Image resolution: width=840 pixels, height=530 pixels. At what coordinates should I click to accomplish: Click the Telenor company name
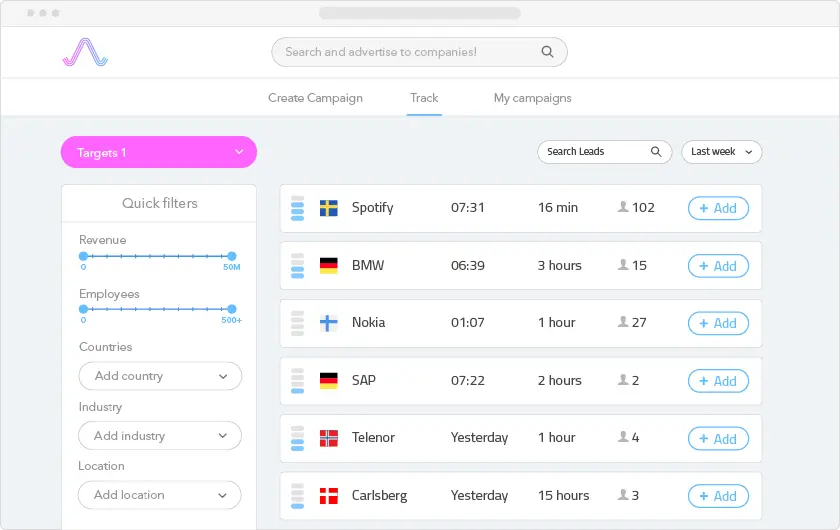(373, 438)
